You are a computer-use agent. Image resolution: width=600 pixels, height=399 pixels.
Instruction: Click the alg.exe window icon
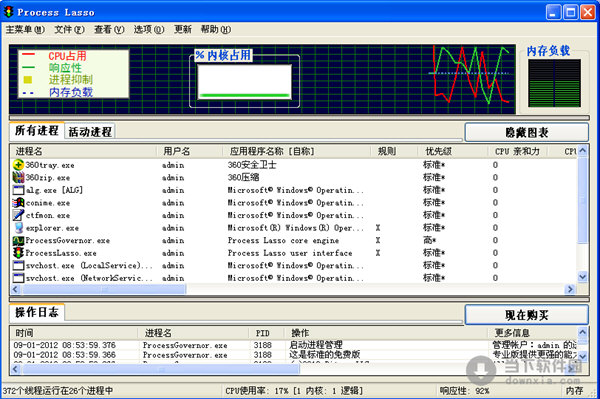coord(18,190)
